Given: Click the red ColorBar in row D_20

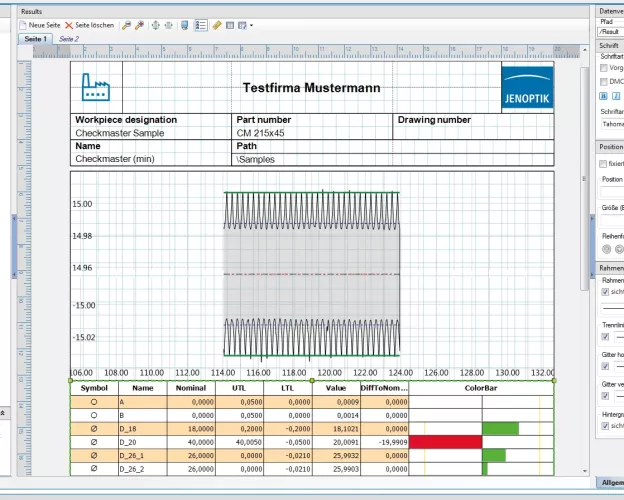Looking at the screenshot, I should [x=445, y=441].
